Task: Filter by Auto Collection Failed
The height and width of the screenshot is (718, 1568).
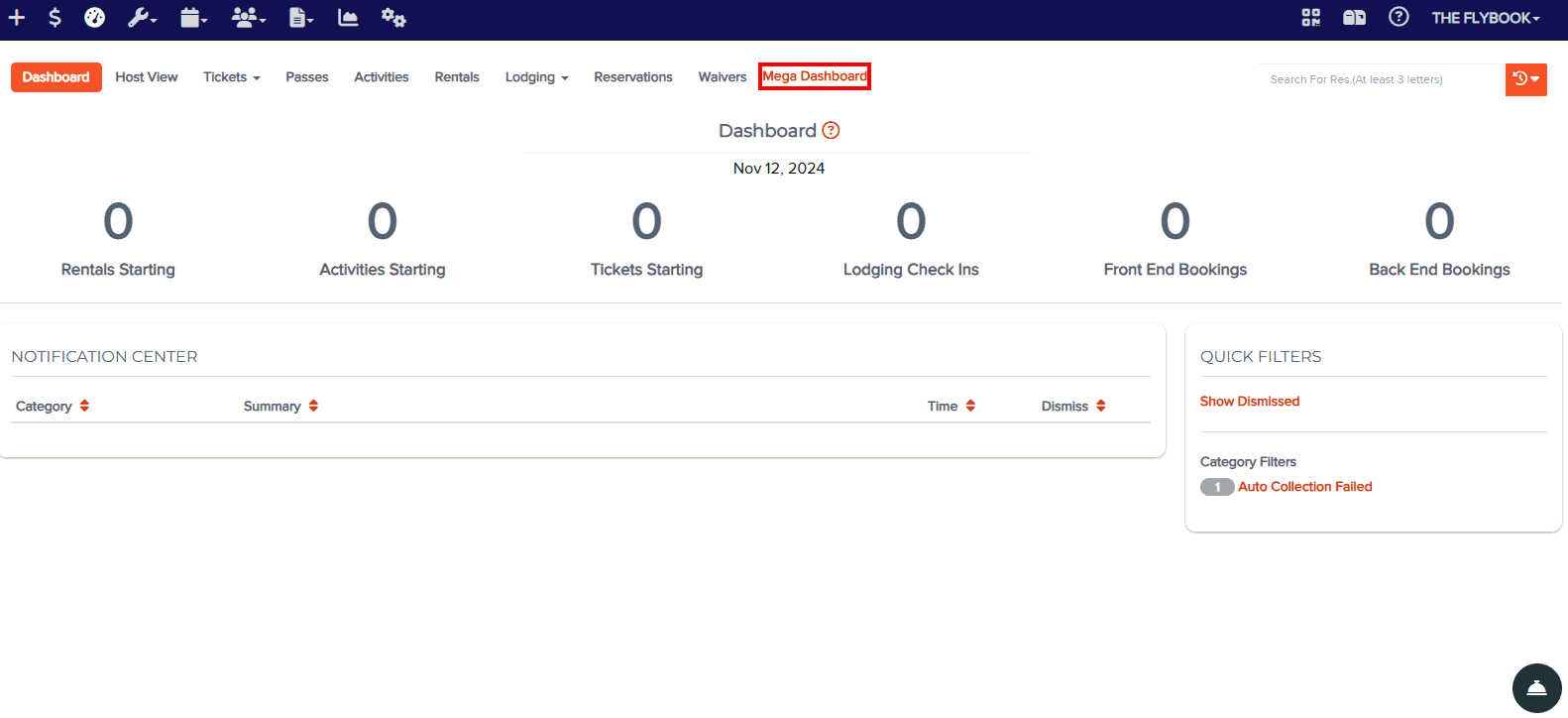Action: point(1305,487)
